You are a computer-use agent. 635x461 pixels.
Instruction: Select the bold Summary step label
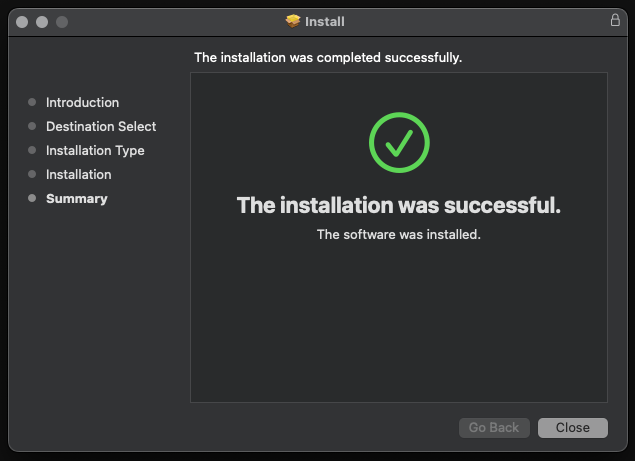coord(76,198)
